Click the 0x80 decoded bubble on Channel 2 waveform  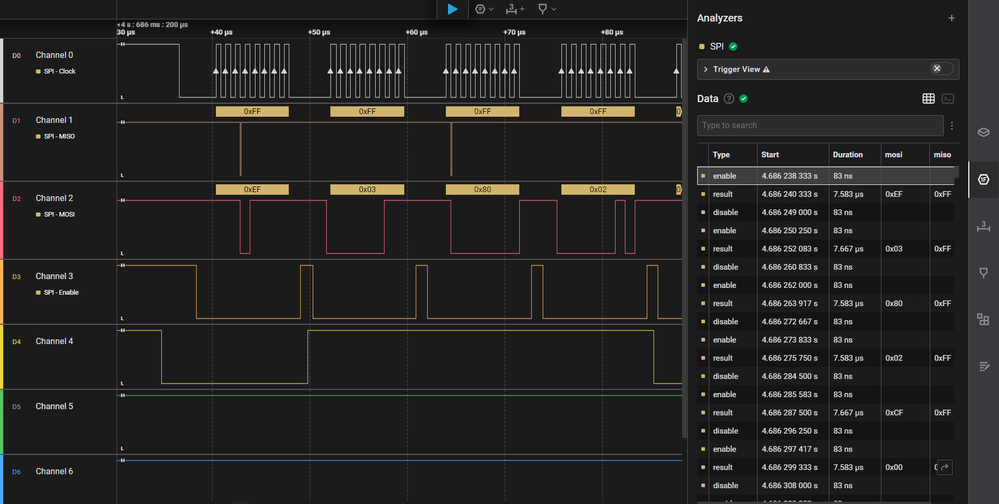[482, 190]
